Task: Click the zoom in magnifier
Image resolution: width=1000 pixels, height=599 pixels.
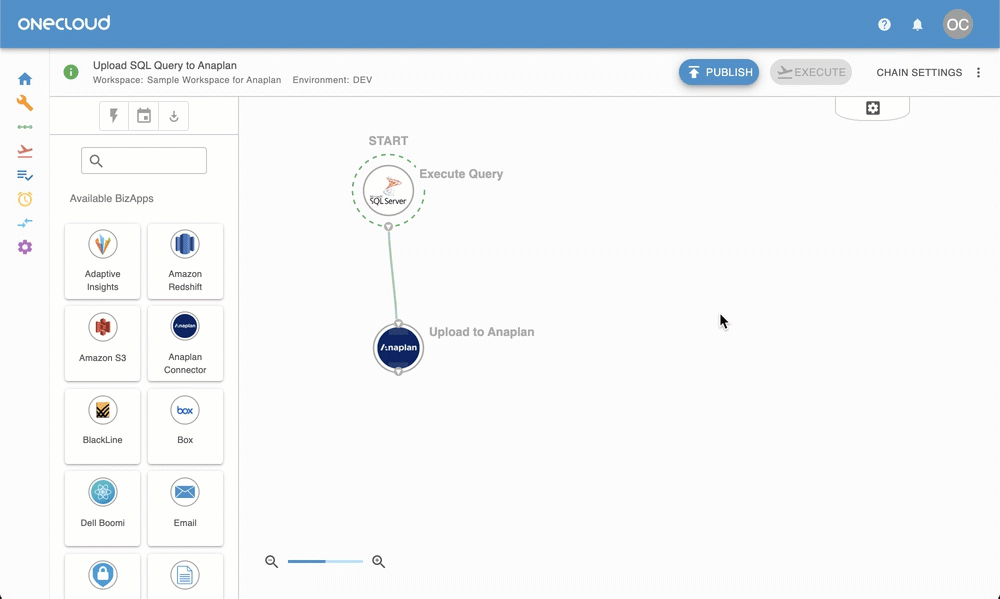Action: (378, 561)
